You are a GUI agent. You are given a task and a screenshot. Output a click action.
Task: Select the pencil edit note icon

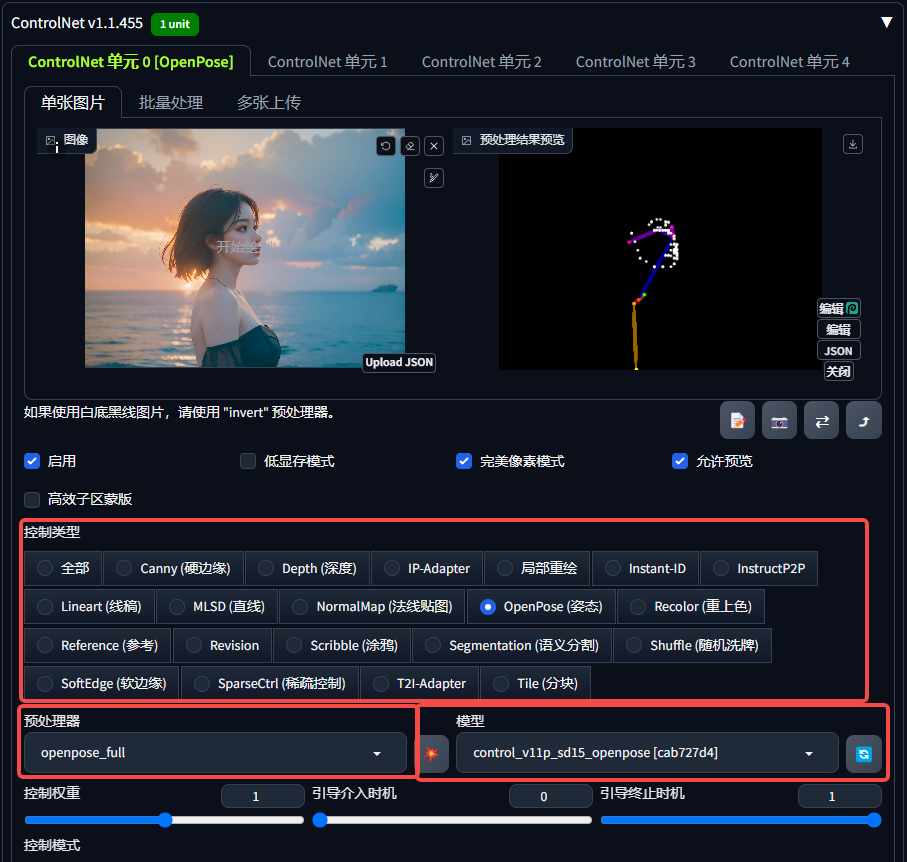737,420
